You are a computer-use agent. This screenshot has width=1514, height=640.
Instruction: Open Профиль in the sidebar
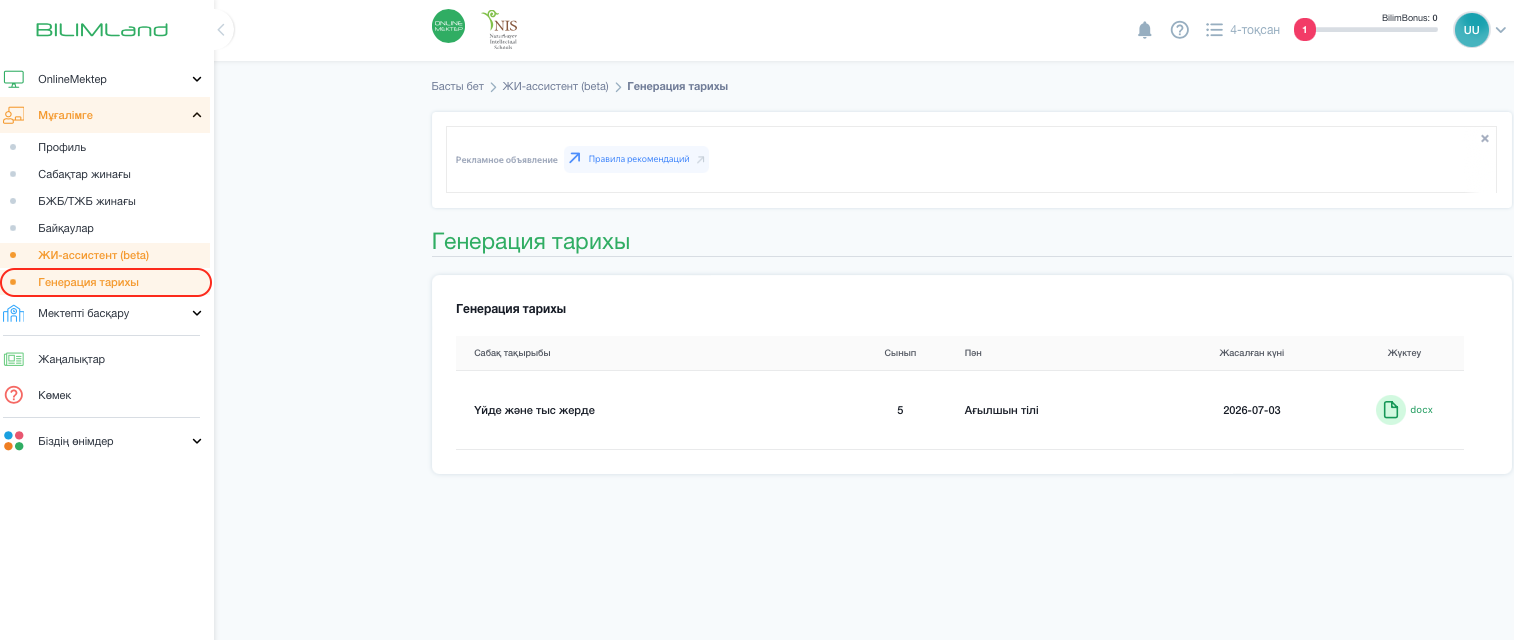point(62,147)
